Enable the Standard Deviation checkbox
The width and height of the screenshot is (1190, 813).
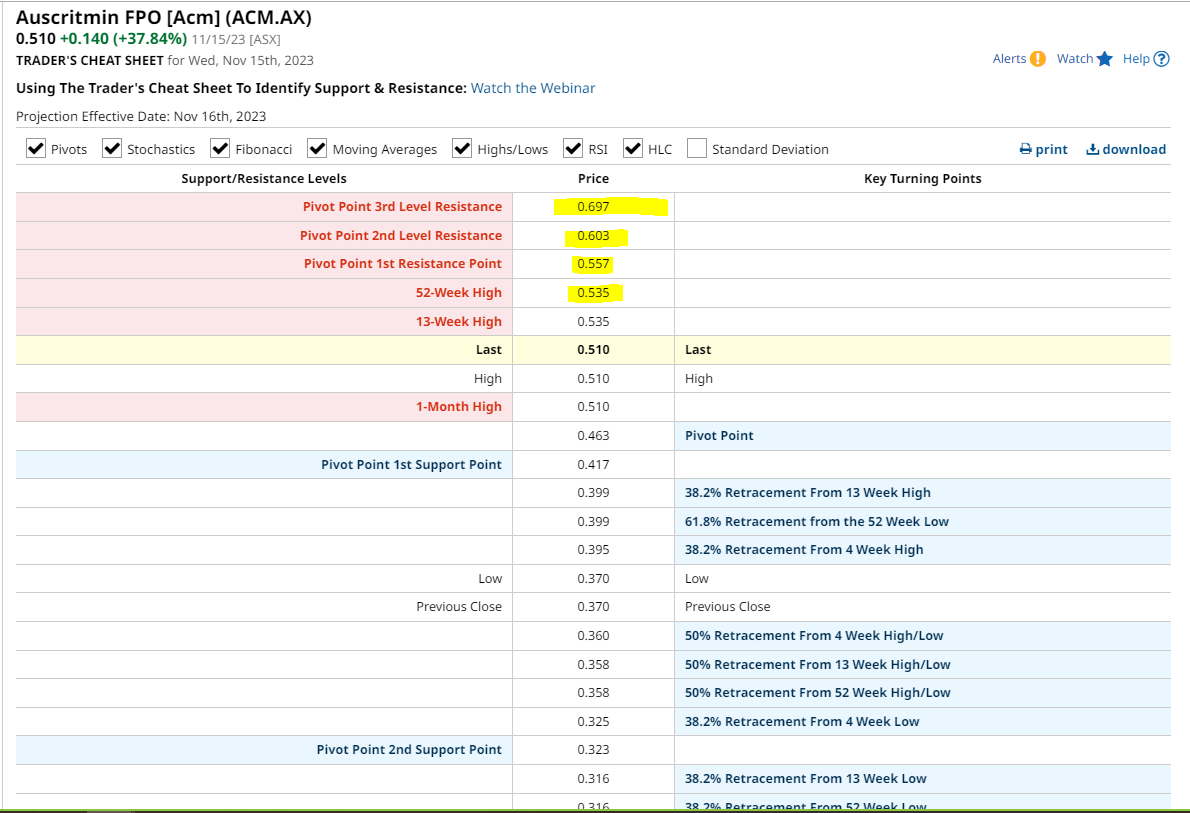tap(697, 148)
